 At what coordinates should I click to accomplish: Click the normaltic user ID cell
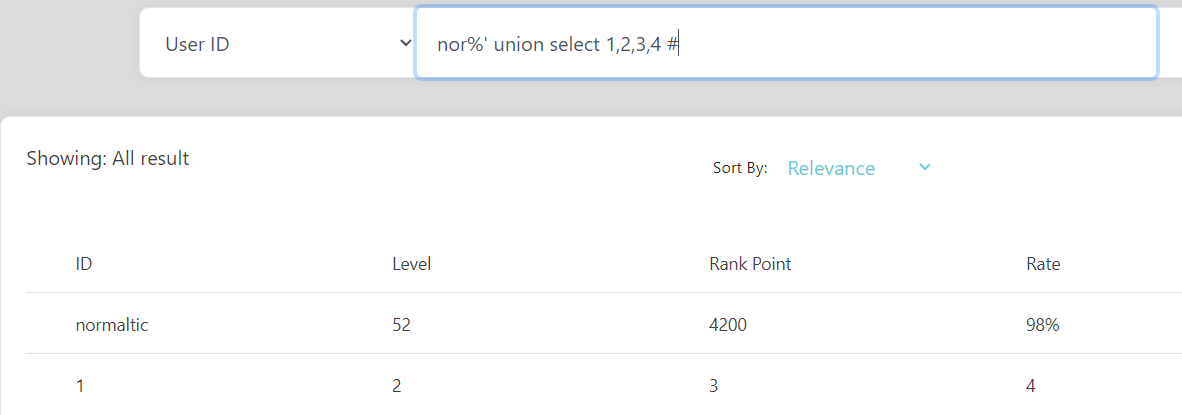pos(112,325)
